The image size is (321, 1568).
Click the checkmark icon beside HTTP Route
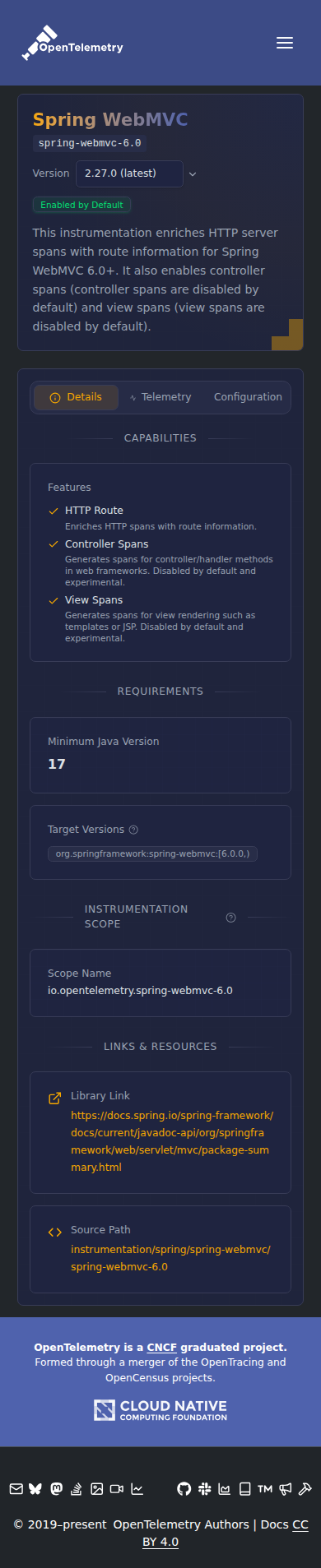[53, 511]
